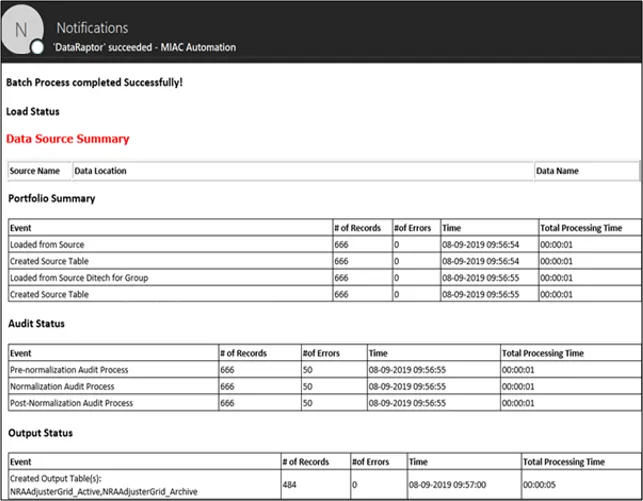Click the Pre-normalization Audit Process event
The image size is (643, 501).
click(x=68, y=370)
